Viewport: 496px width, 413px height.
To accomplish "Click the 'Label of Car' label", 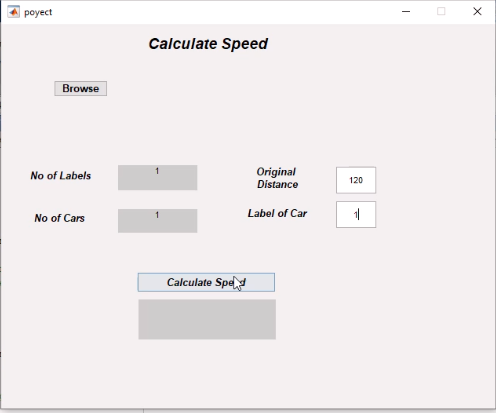I will (x=277, y=213).
